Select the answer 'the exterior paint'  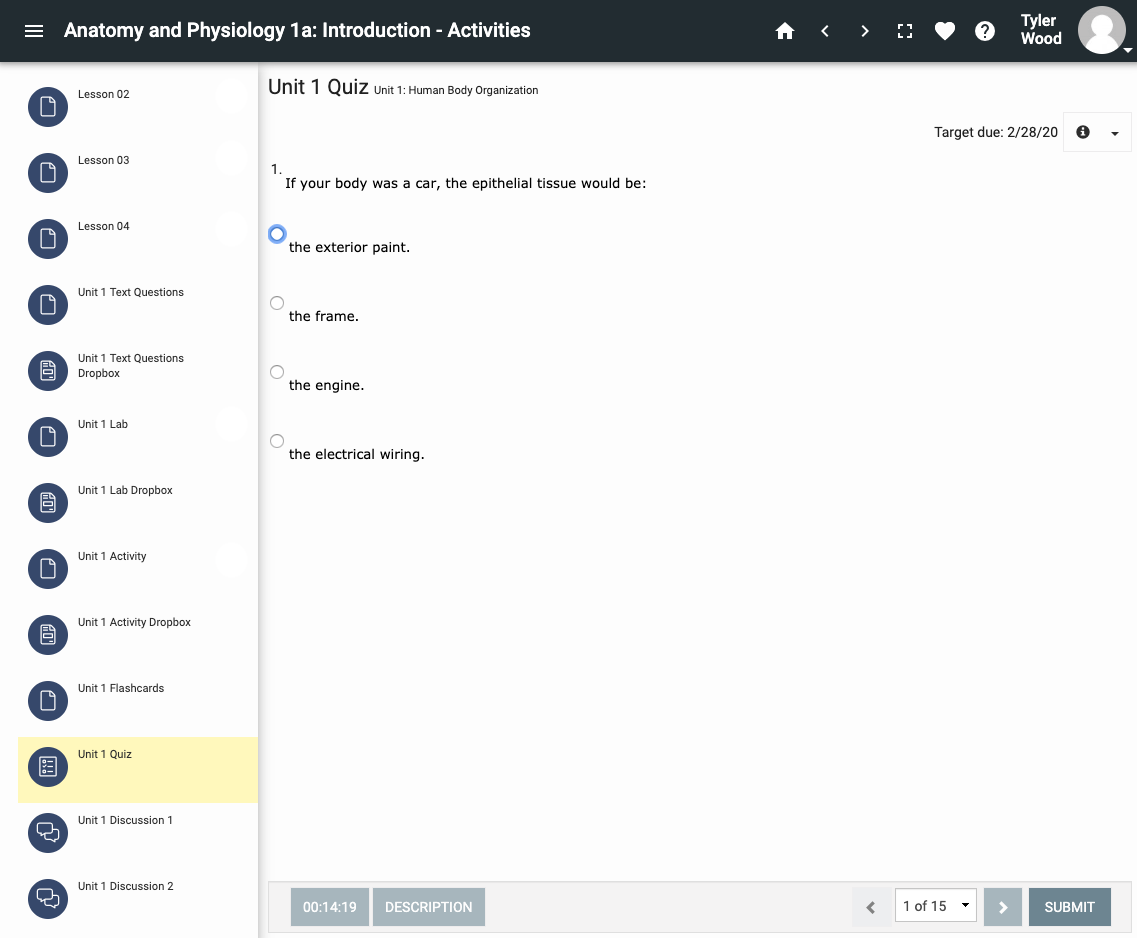click(277, 234)
